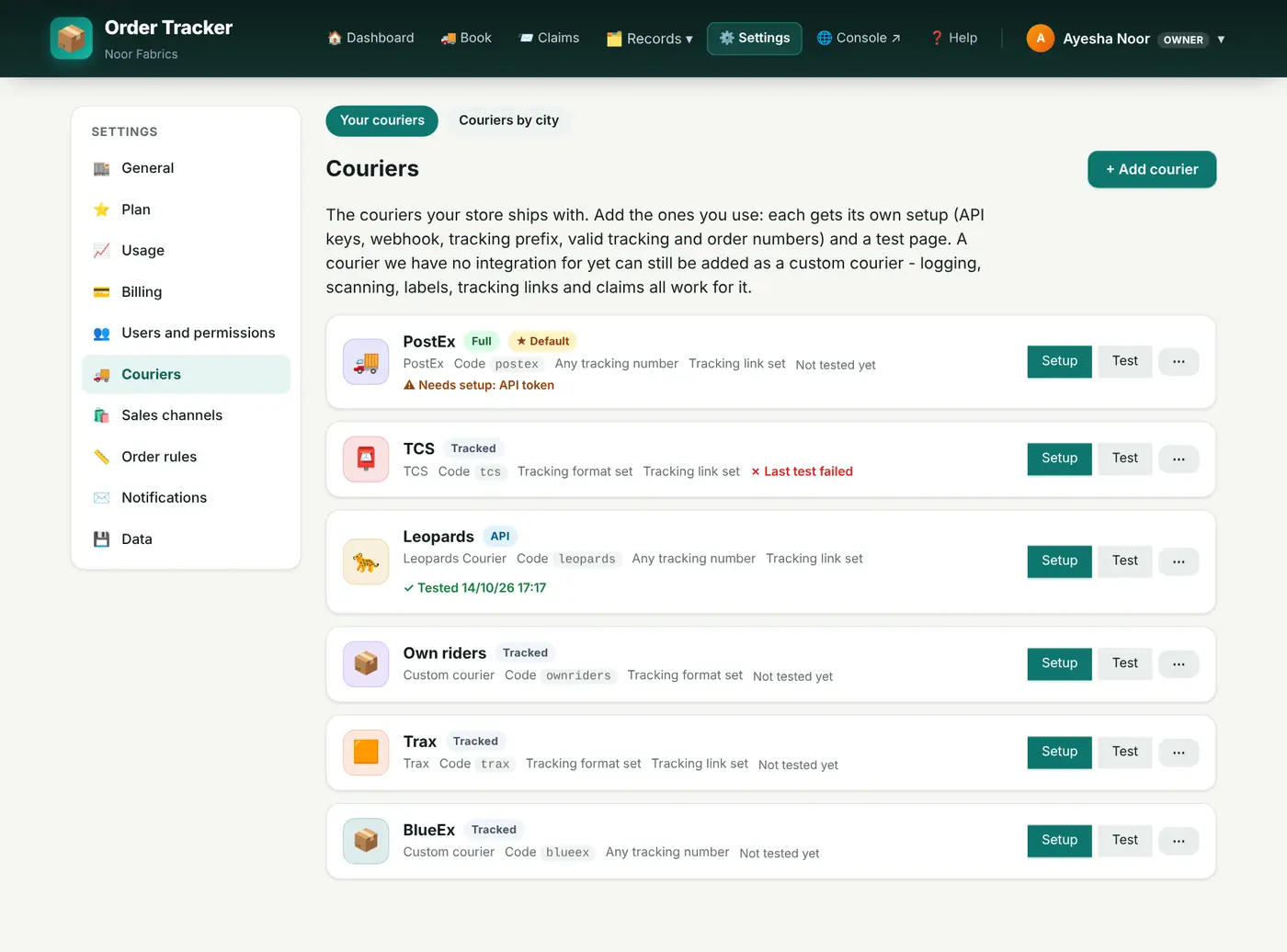Click the "Last test failed" status on TCS
The width and height of the screenshot is (1287, 952).
click(802, 471)
